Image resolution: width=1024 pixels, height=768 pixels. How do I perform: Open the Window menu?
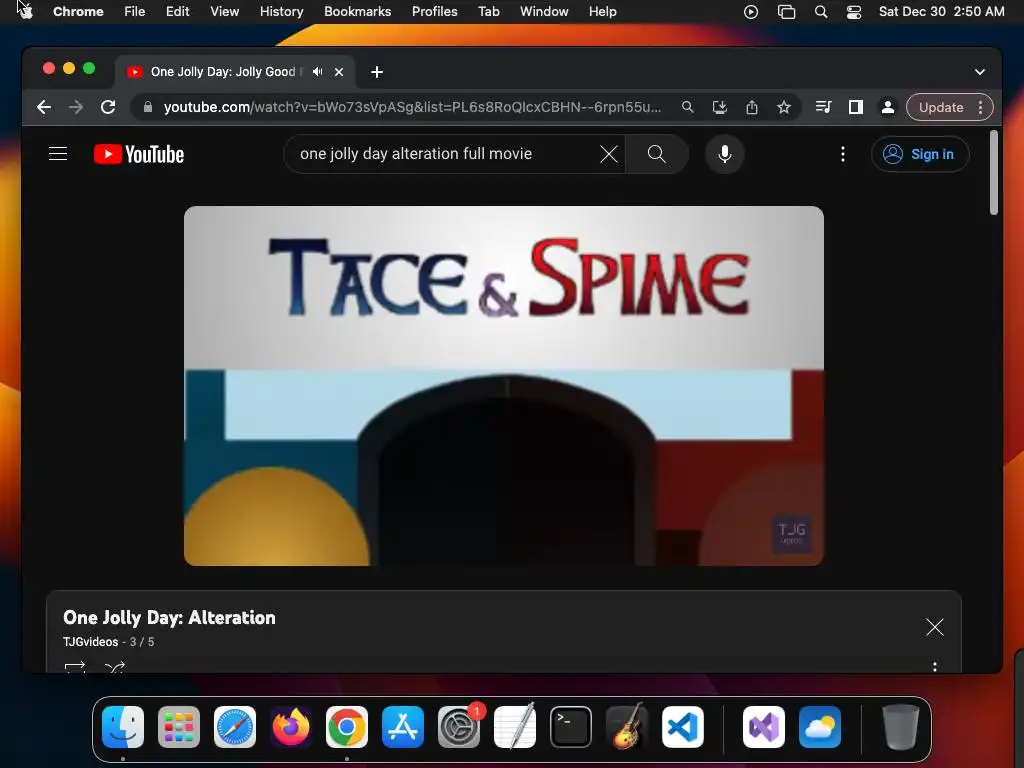pyautogui.click(x=544, y=11)
